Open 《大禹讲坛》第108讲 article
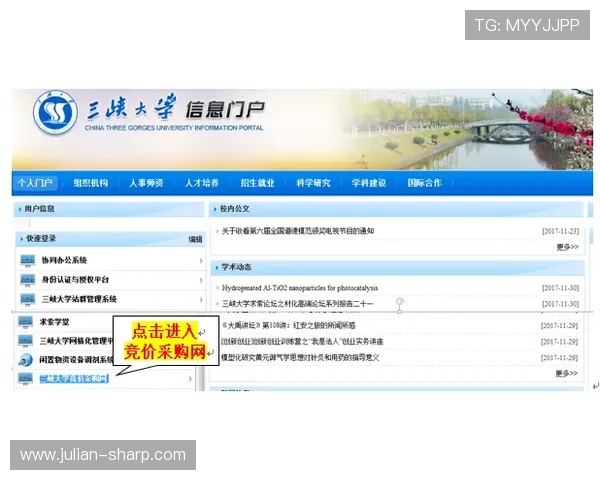600x480 pixels. pyautogui.click(x=289, y=325)
